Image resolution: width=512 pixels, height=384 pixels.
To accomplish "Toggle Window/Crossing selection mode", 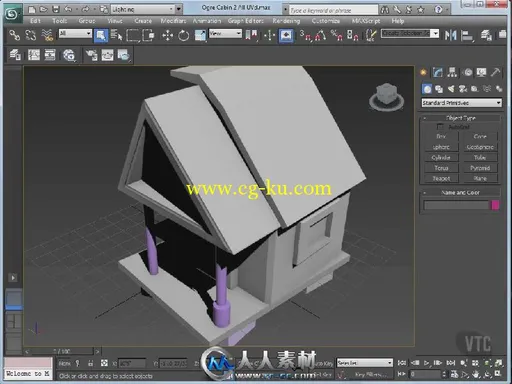I will click(148, 35).
